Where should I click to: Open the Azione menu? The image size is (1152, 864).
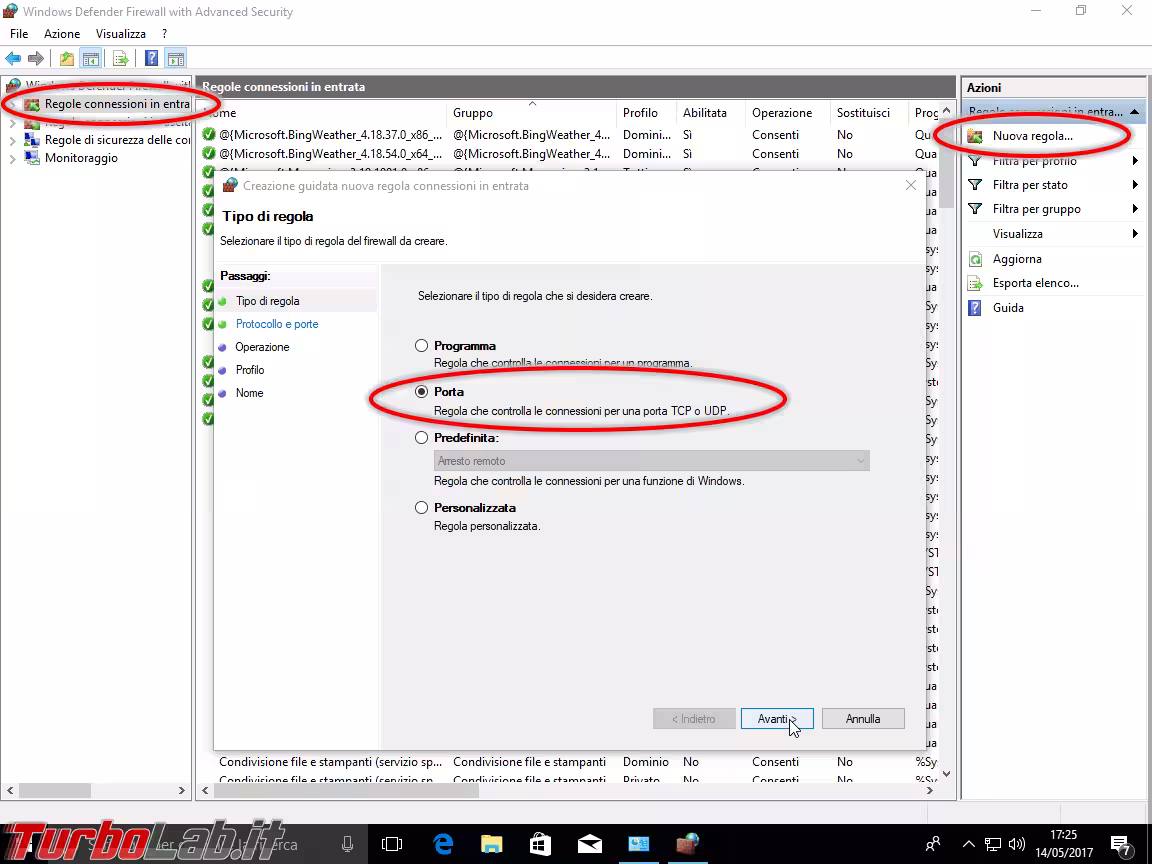coord(62,33)
